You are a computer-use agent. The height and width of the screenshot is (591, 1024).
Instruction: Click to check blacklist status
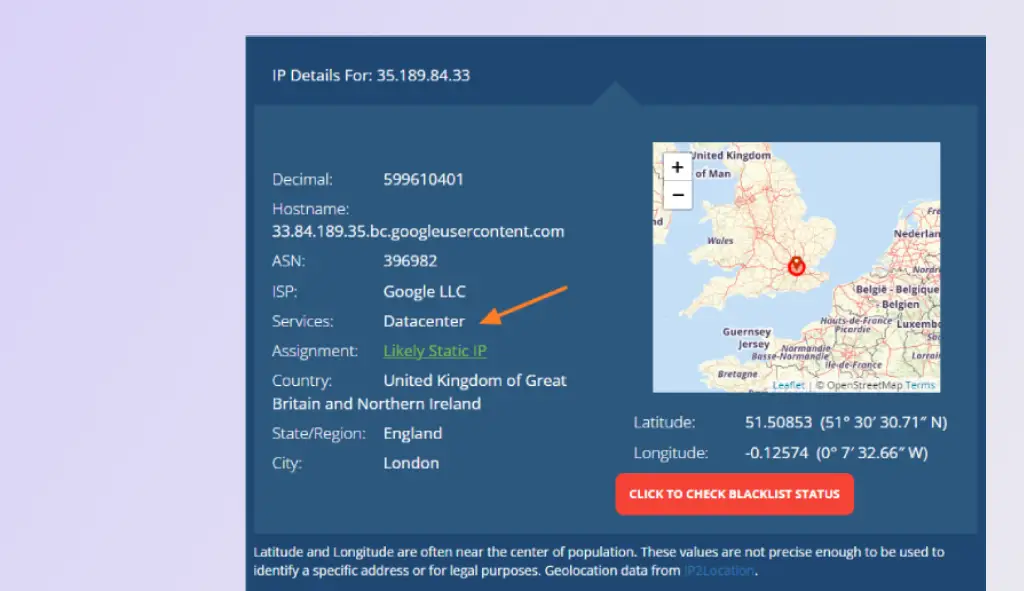734,493
